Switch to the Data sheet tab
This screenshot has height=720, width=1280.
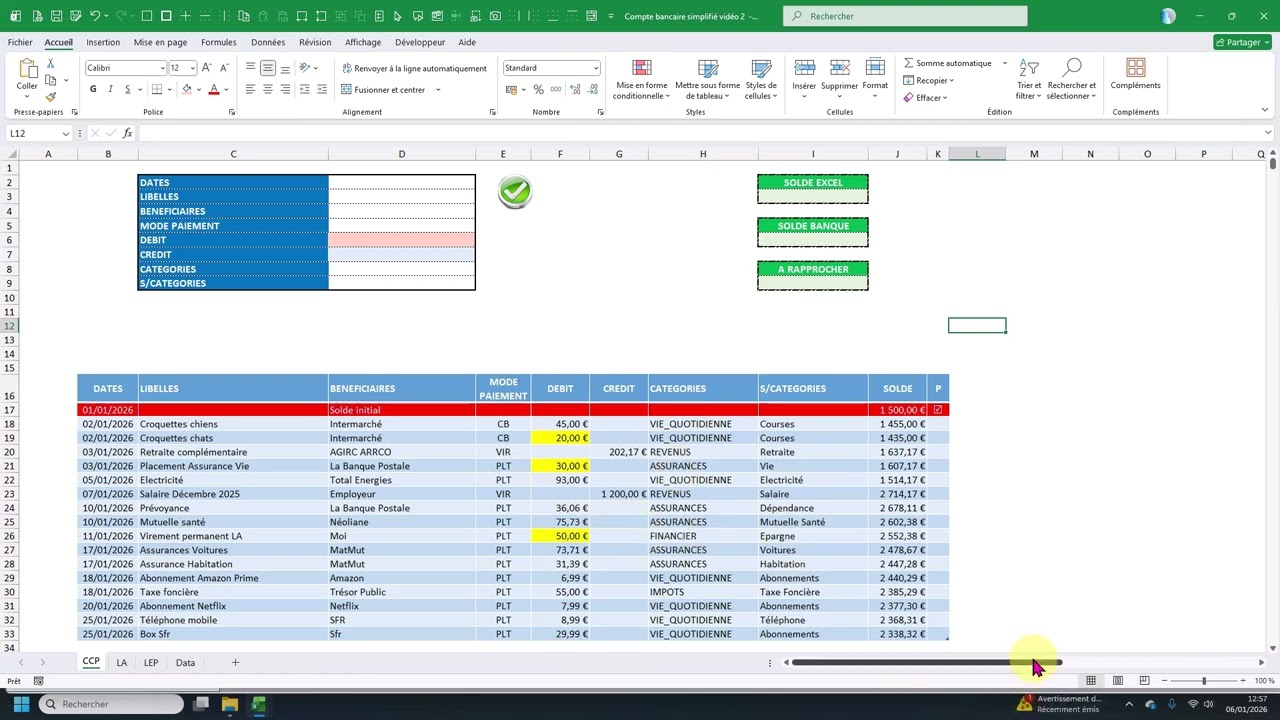point(185,663)
